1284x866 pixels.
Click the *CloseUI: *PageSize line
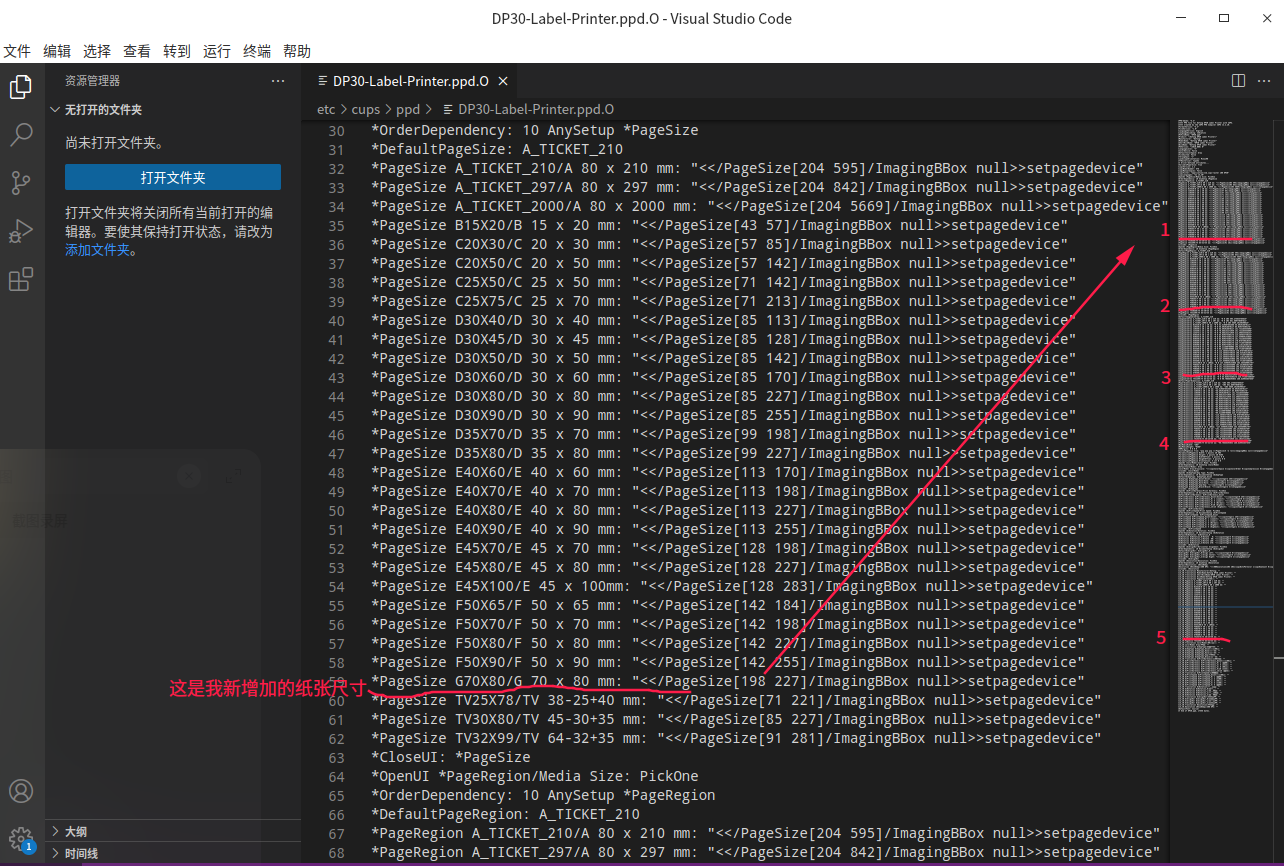click(x=451, y=757)
